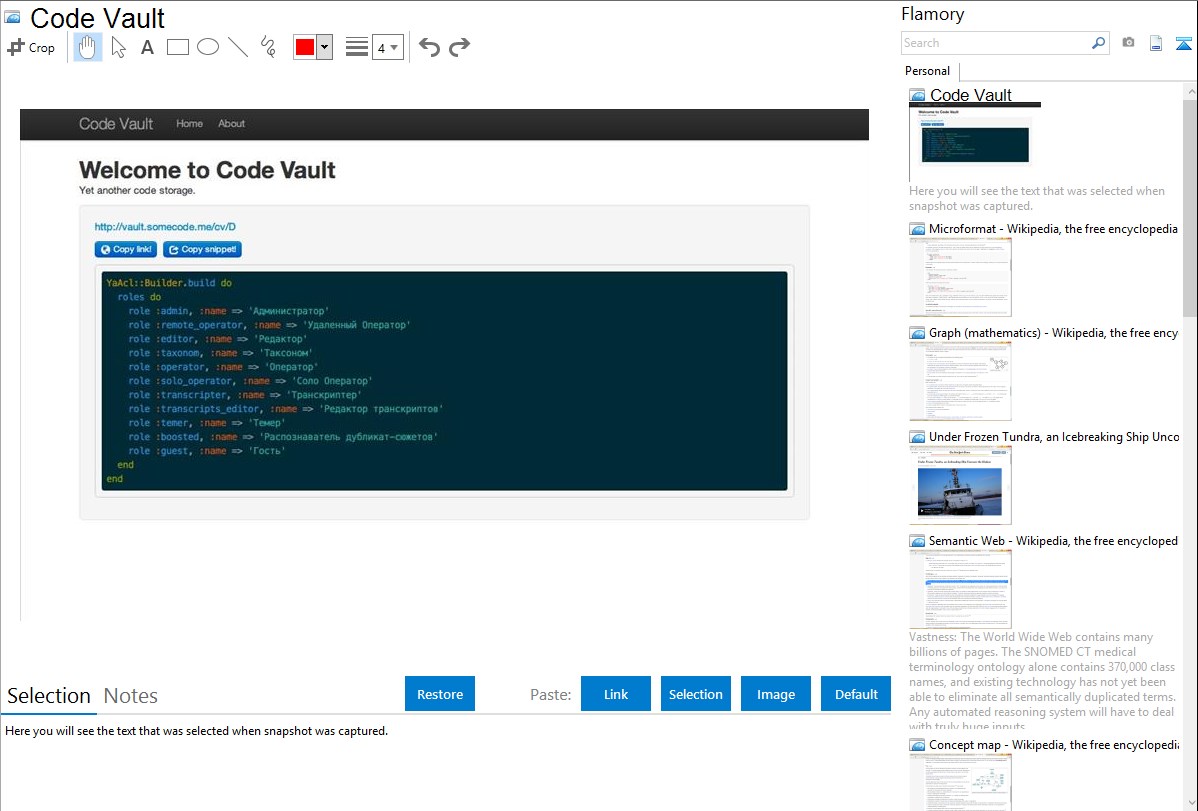Select the Crop tool
The image size is (1198, 811).
click(31, 47)
